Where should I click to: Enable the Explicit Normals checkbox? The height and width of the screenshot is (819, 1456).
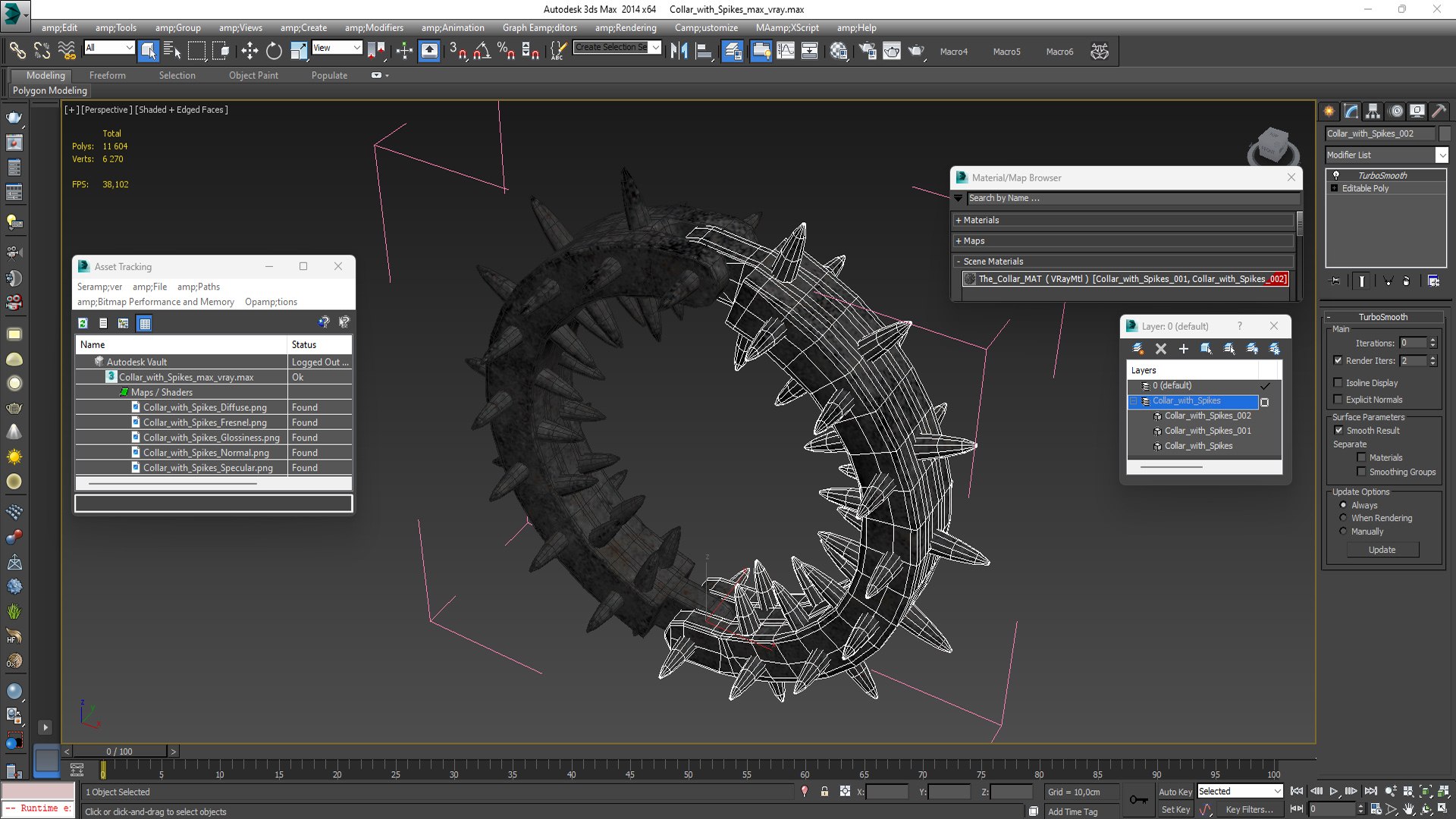pos(1338,400)
